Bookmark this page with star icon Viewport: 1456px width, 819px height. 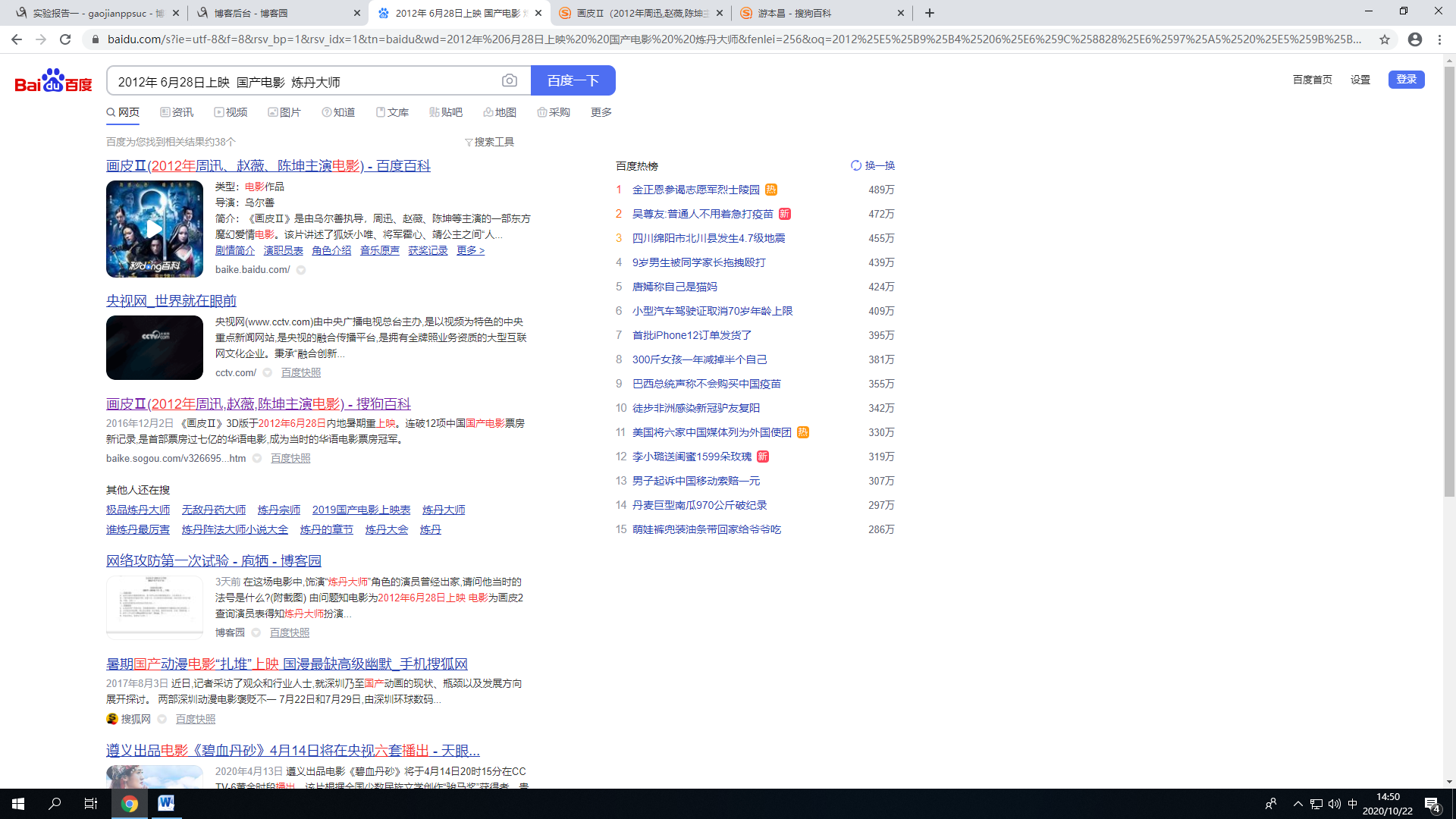[x=1385, y=39]
